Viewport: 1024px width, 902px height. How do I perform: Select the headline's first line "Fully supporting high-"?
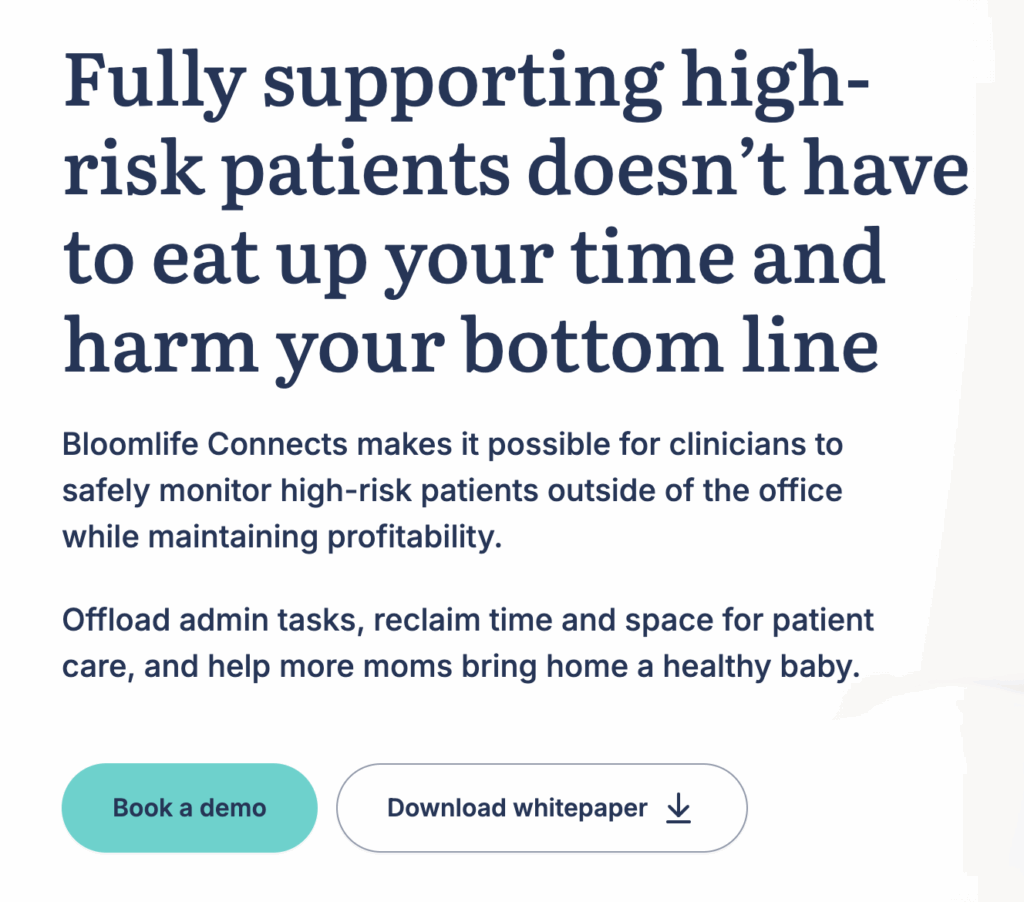click(466, 84)
